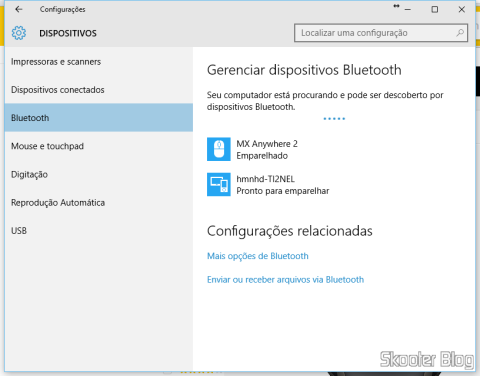Go back using the arrow in title bar

coord(19,9)
